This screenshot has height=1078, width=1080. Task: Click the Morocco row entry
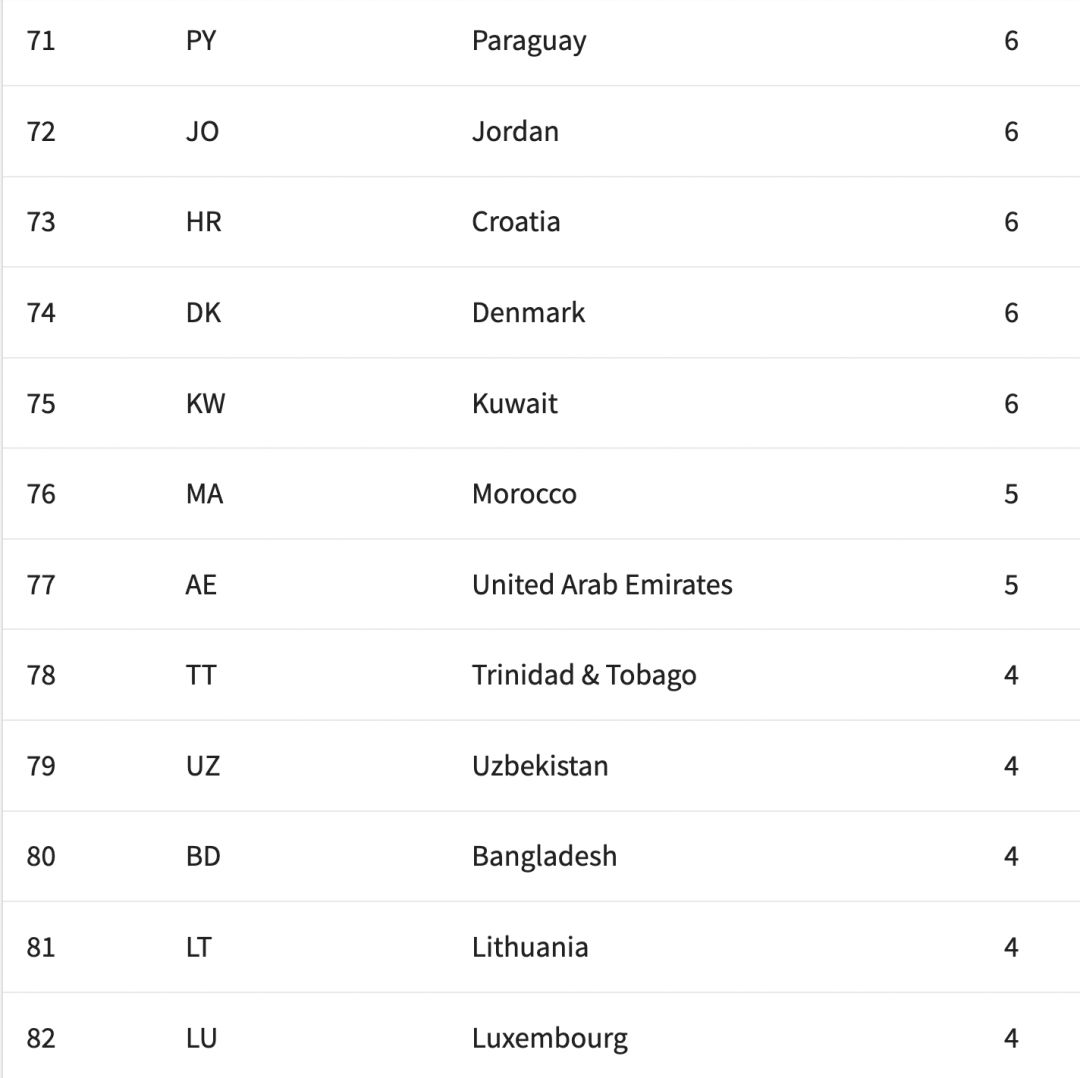pos(541,494)
